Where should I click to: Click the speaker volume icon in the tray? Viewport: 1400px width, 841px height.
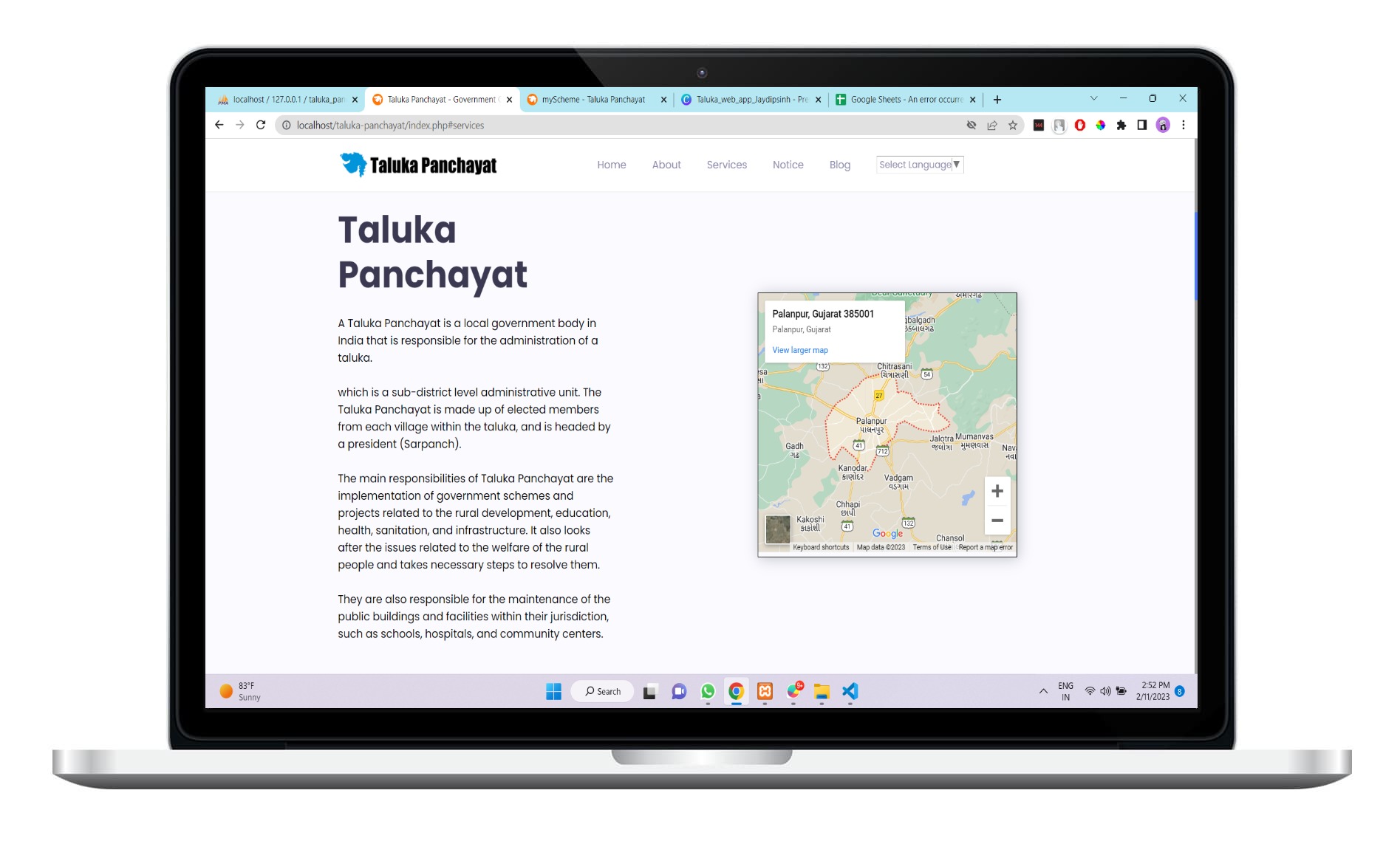(x=1105, y=692)
